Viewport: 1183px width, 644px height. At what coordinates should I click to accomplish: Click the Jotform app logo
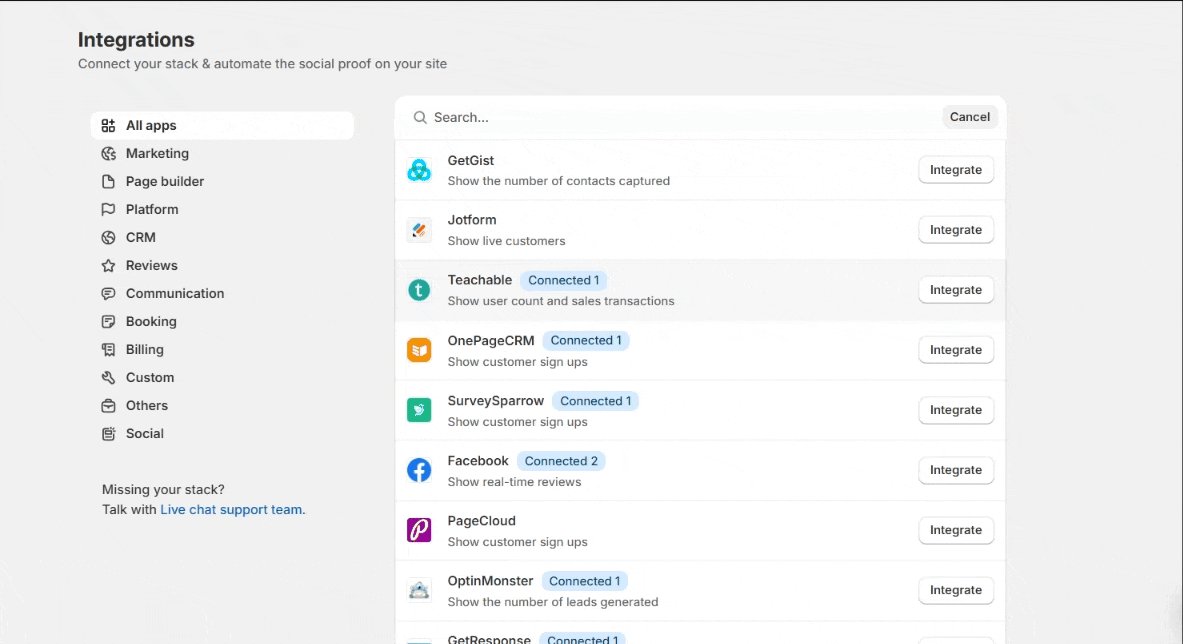pos(419,230)
